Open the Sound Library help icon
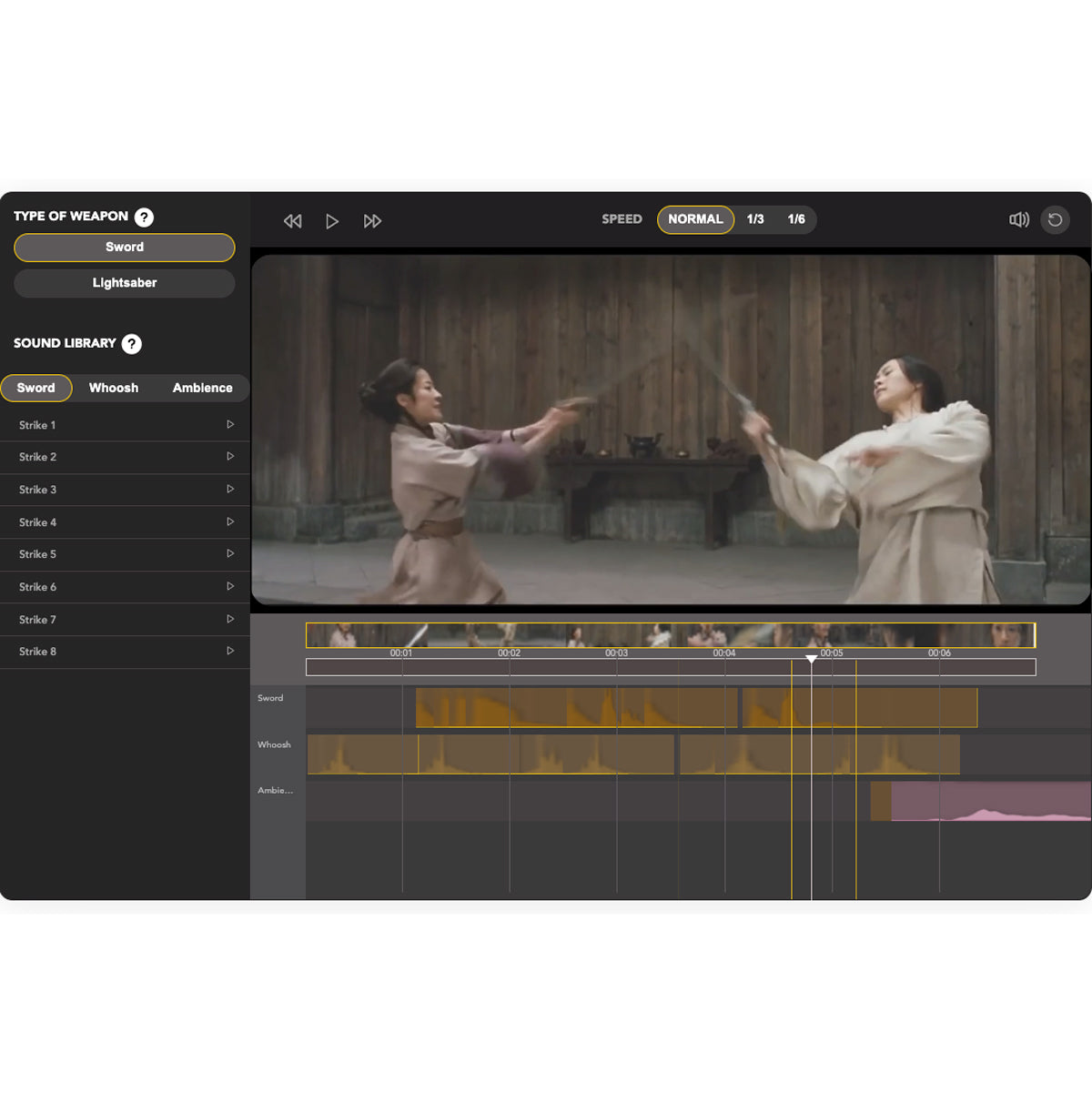The height and width of the screenshot is (1093, 1092). pyautogui.click(x=132, y=344)
